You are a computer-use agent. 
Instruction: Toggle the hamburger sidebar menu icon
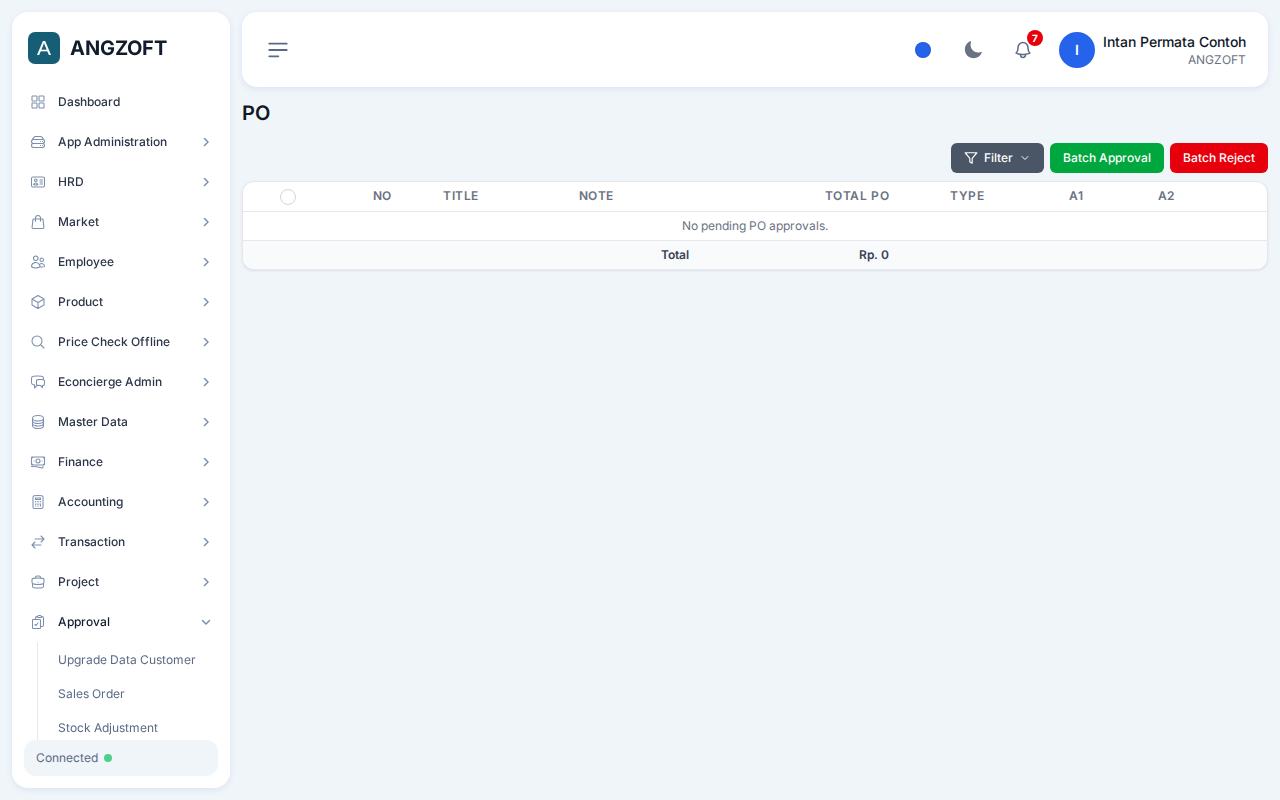click(278, 50)
